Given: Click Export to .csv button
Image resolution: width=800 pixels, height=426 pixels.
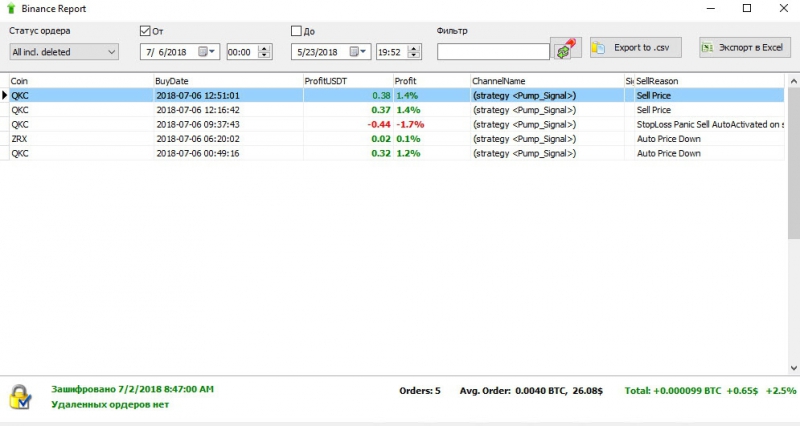Looking at the screenshot, I should point(635,47).
